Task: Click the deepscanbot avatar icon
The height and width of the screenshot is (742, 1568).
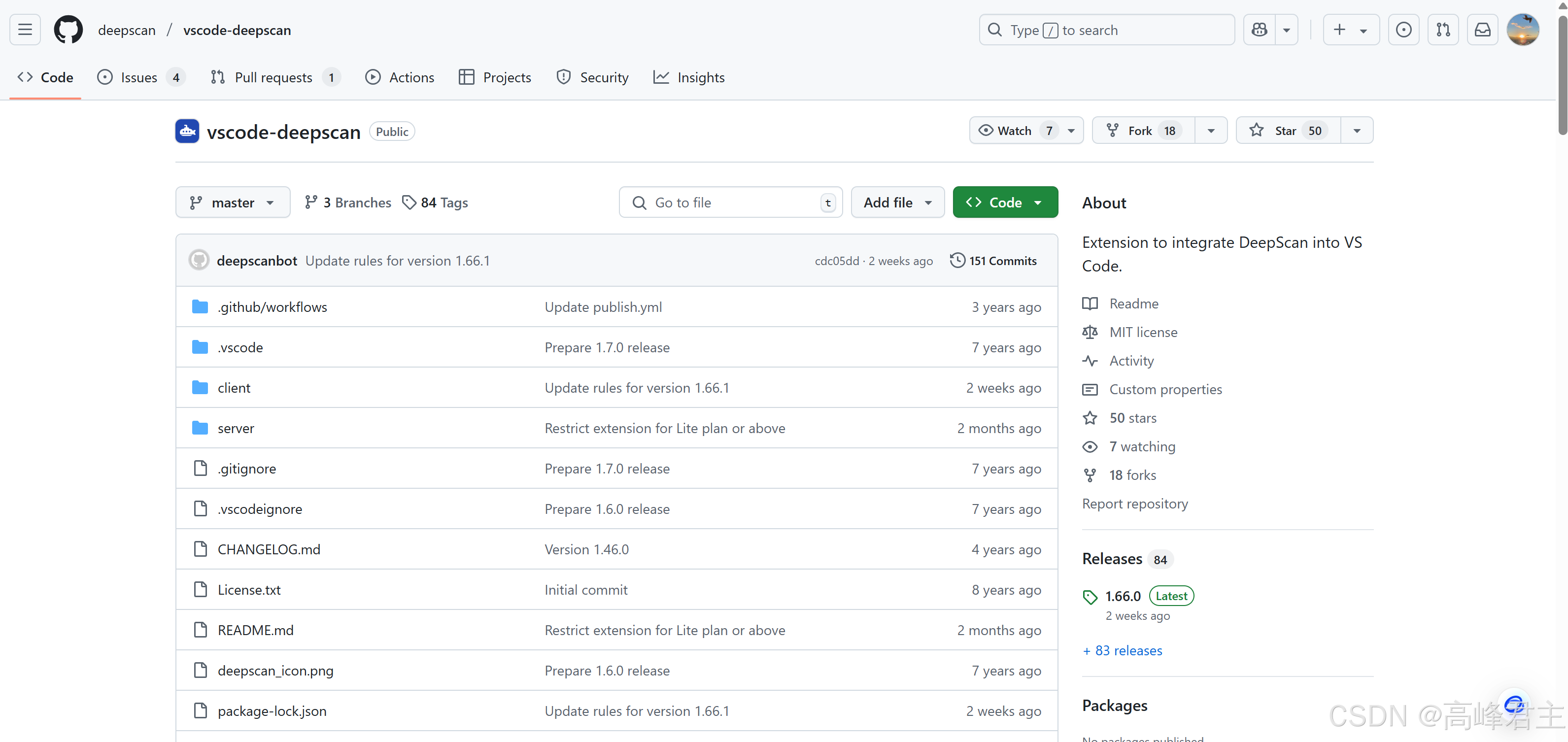Action: 199,261
